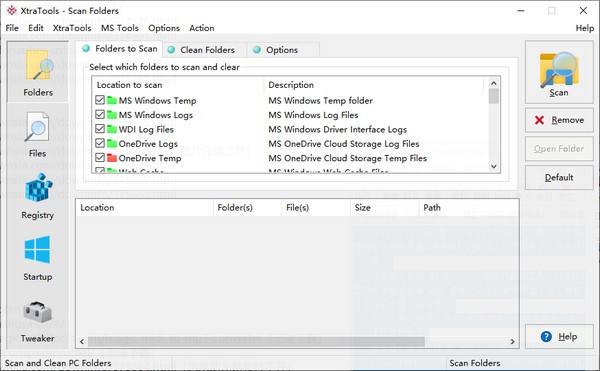This screenshot has height=371, width=600.
Task: Click the horizontal scrollbar thumb in results
Action: pos(256,342)
